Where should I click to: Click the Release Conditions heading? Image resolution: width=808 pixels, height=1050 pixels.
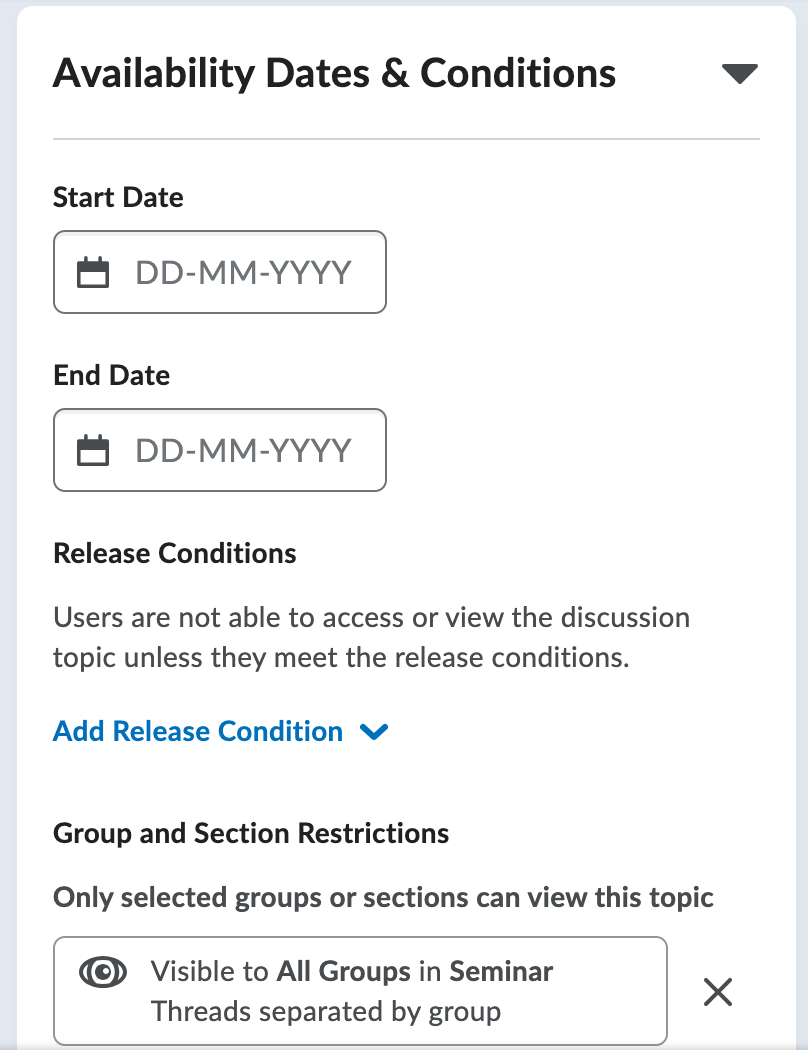point(175,553)
